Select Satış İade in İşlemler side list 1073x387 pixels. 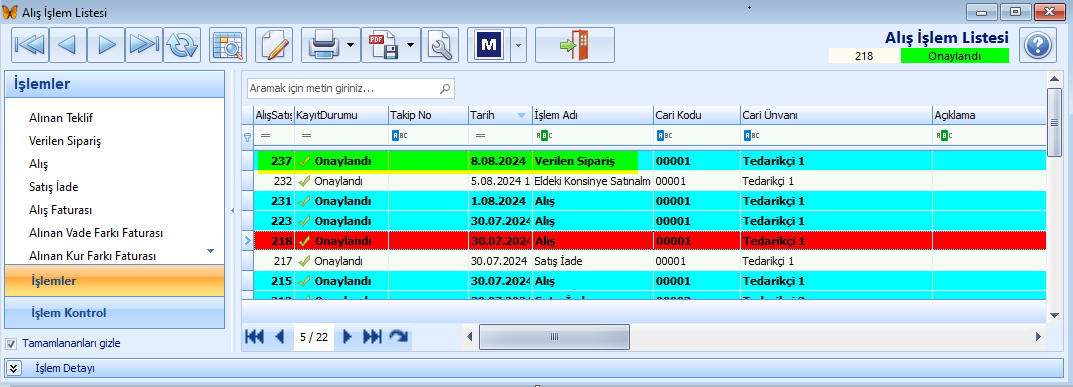click(53, 187)
